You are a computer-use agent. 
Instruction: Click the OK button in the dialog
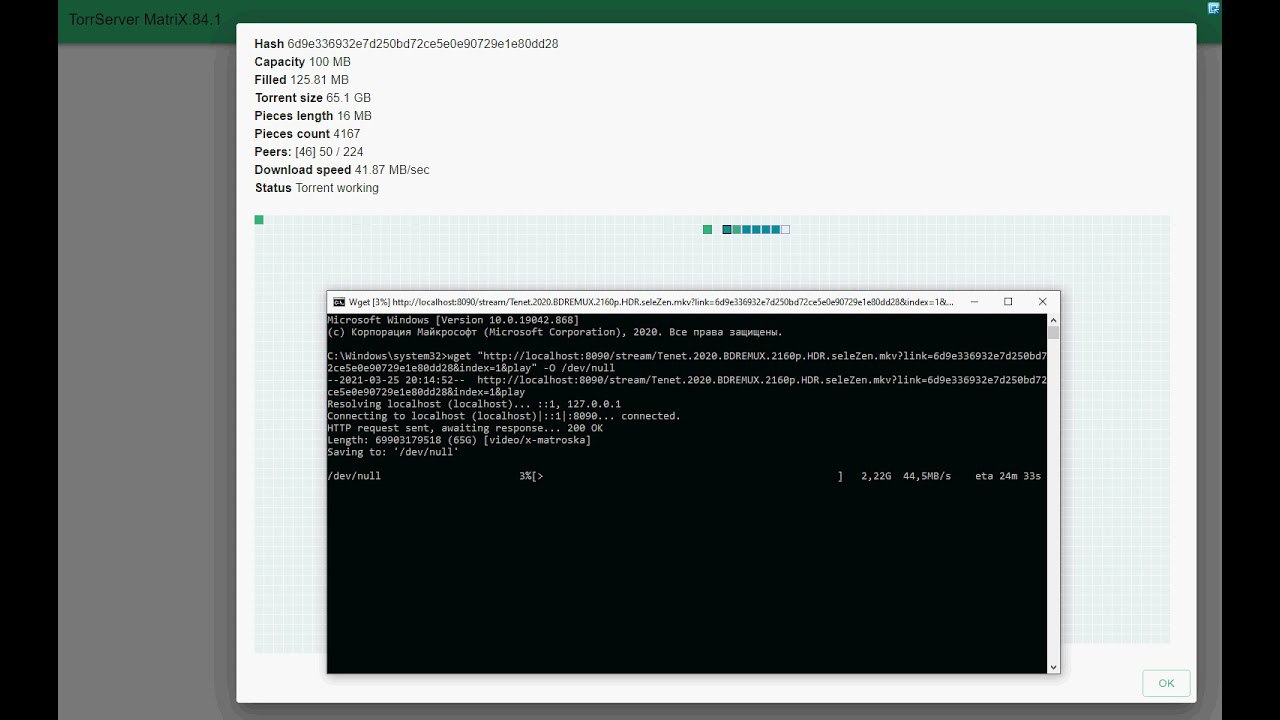tap(1166, 683)
